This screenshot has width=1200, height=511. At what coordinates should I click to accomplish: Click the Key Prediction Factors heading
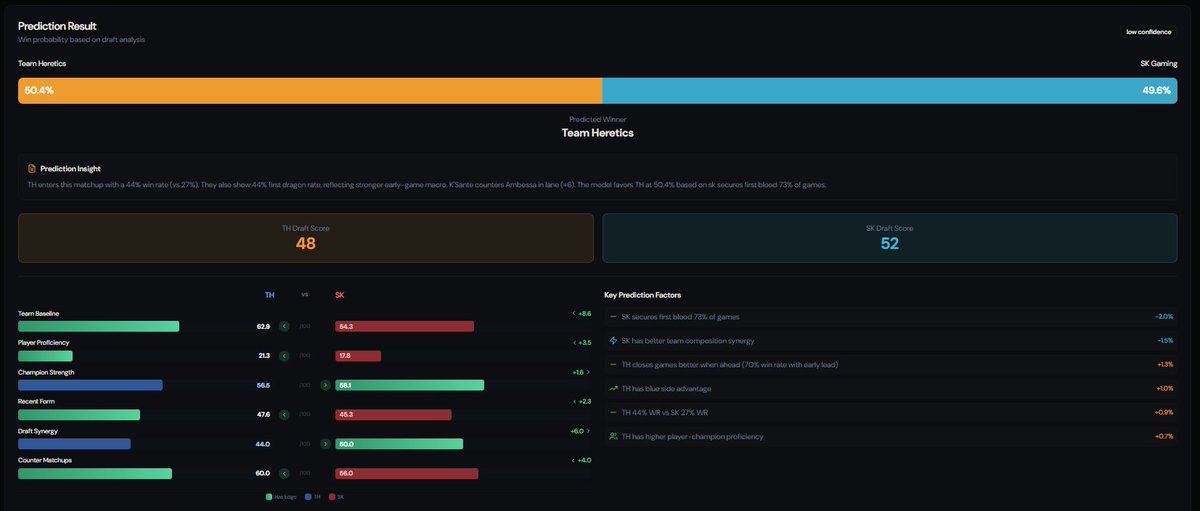tap(643, 296)
